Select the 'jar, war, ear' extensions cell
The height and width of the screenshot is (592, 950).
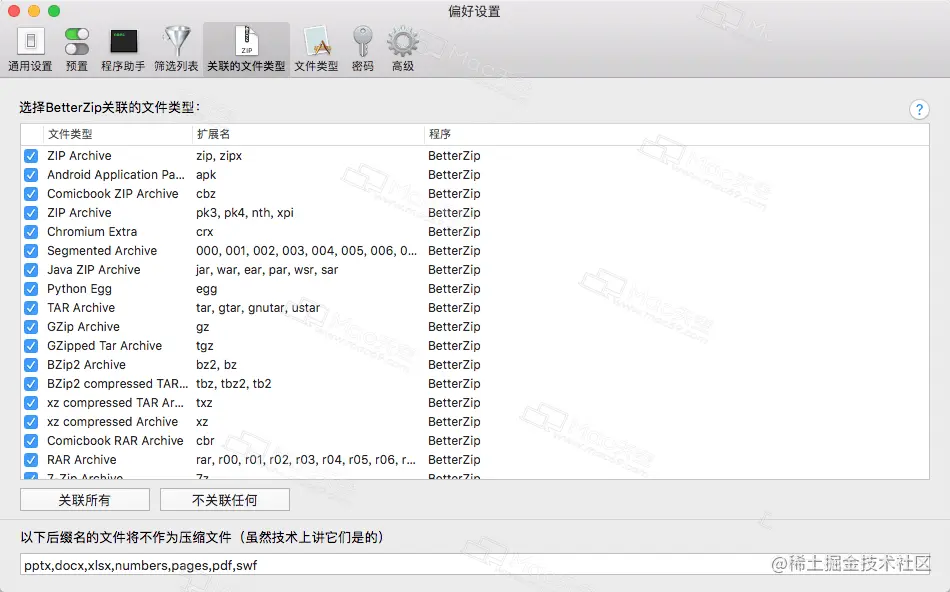[267, 270]
